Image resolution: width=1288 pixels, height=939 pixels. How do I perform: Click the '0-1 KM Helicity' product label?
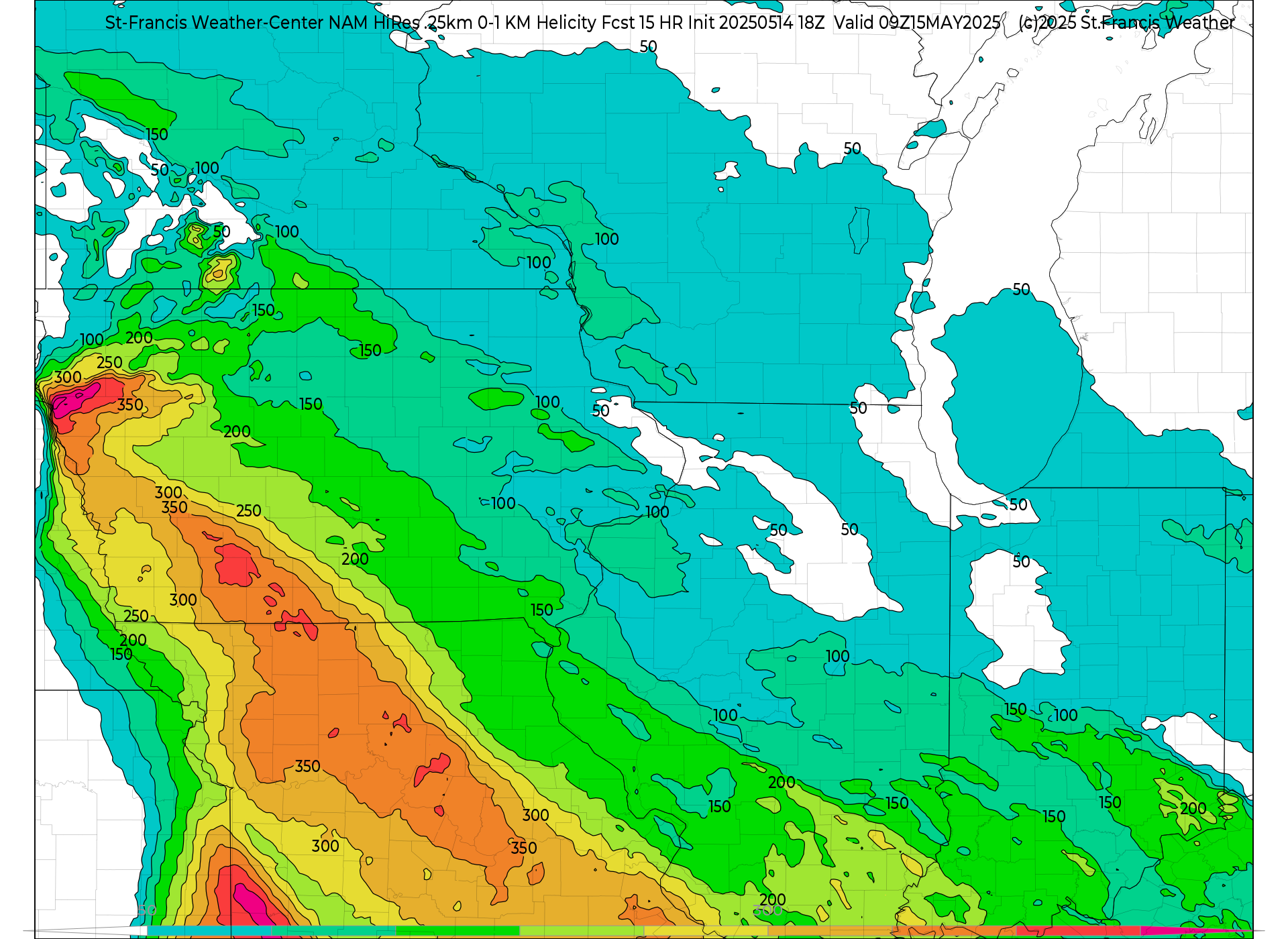(537, 23)
